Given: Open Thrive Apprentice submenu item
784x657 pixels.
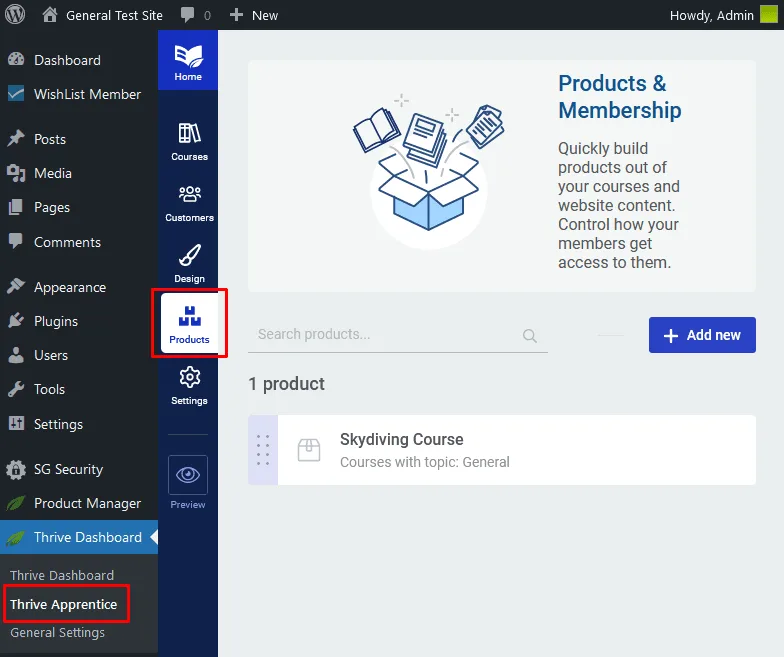Looking at the screenshot, I should (64, 604).
